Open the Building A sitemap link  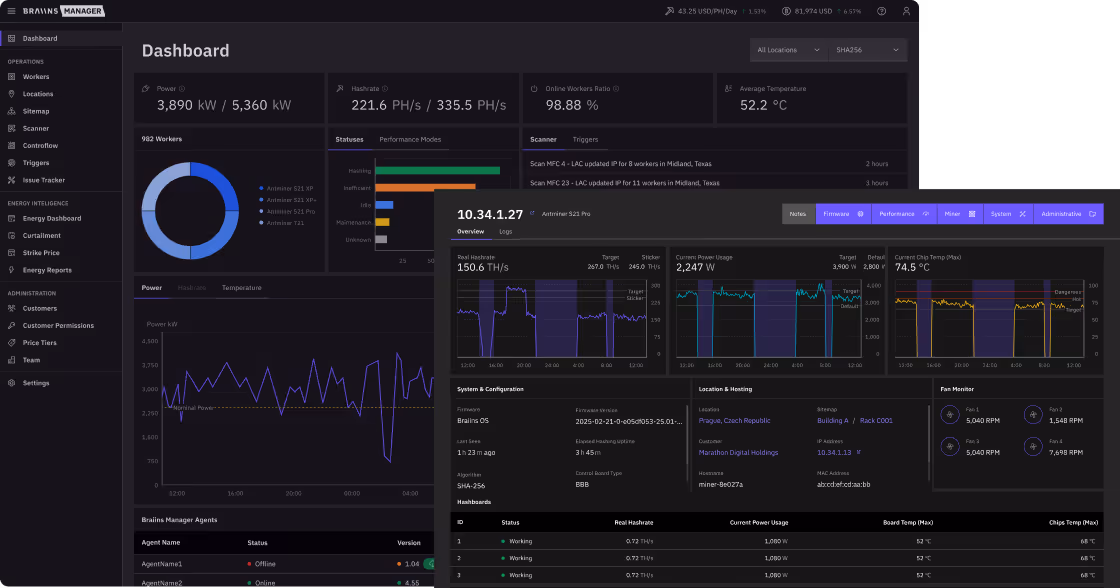(x=832, y=421)
